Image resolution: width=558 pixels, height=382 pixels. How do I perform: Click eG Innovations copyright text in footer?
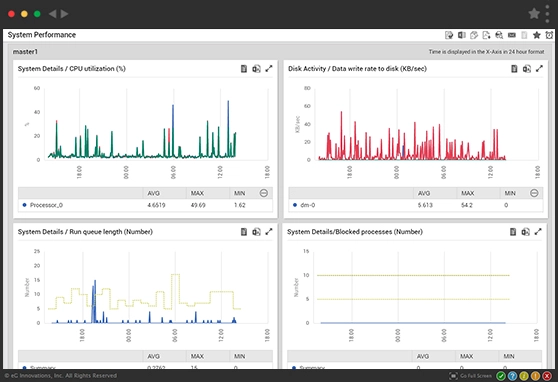(60, 376)
